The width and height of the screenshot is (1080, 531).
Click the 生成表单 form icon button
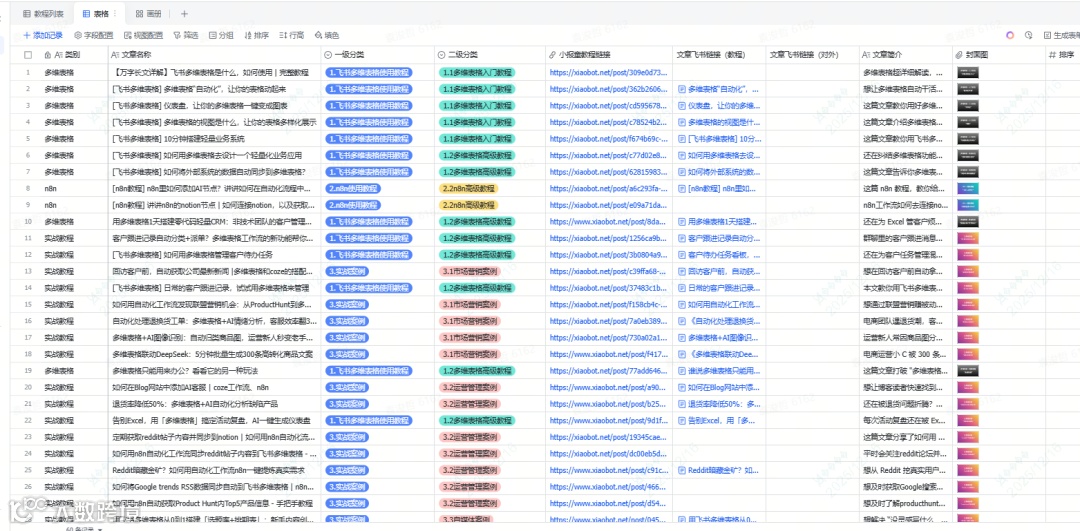click(x=1061, y=35)
